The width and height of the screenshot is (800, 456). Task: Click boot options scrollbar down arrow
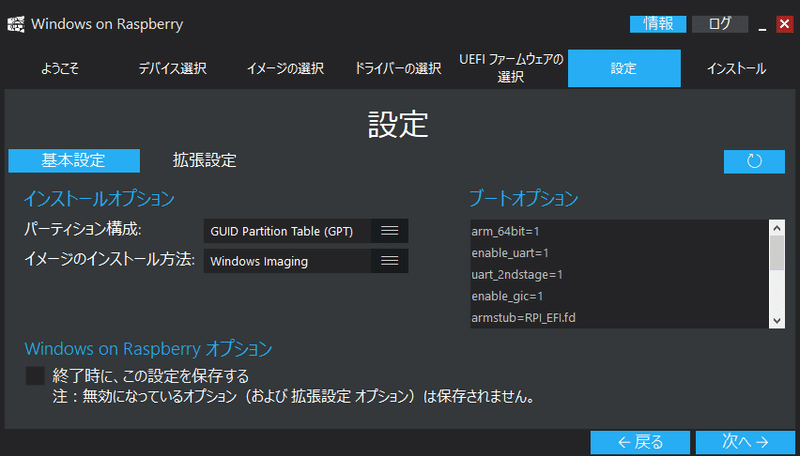777,321
